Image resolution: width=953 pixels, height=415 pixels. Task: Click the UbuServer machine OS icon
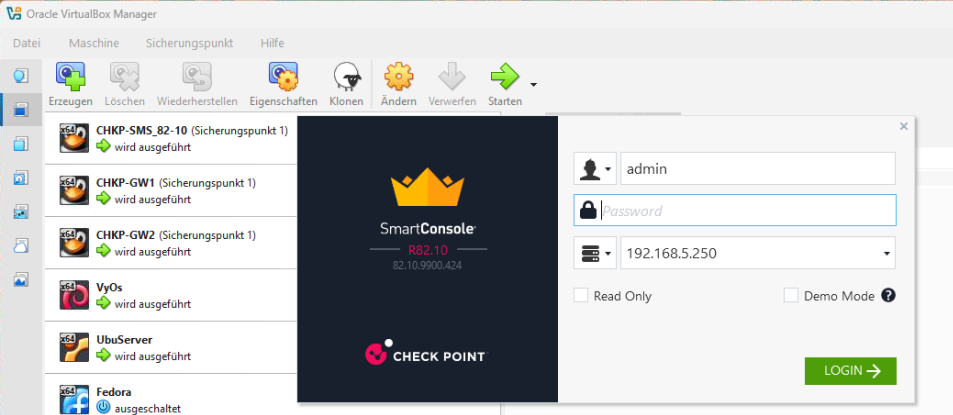[x=75, y=348]
